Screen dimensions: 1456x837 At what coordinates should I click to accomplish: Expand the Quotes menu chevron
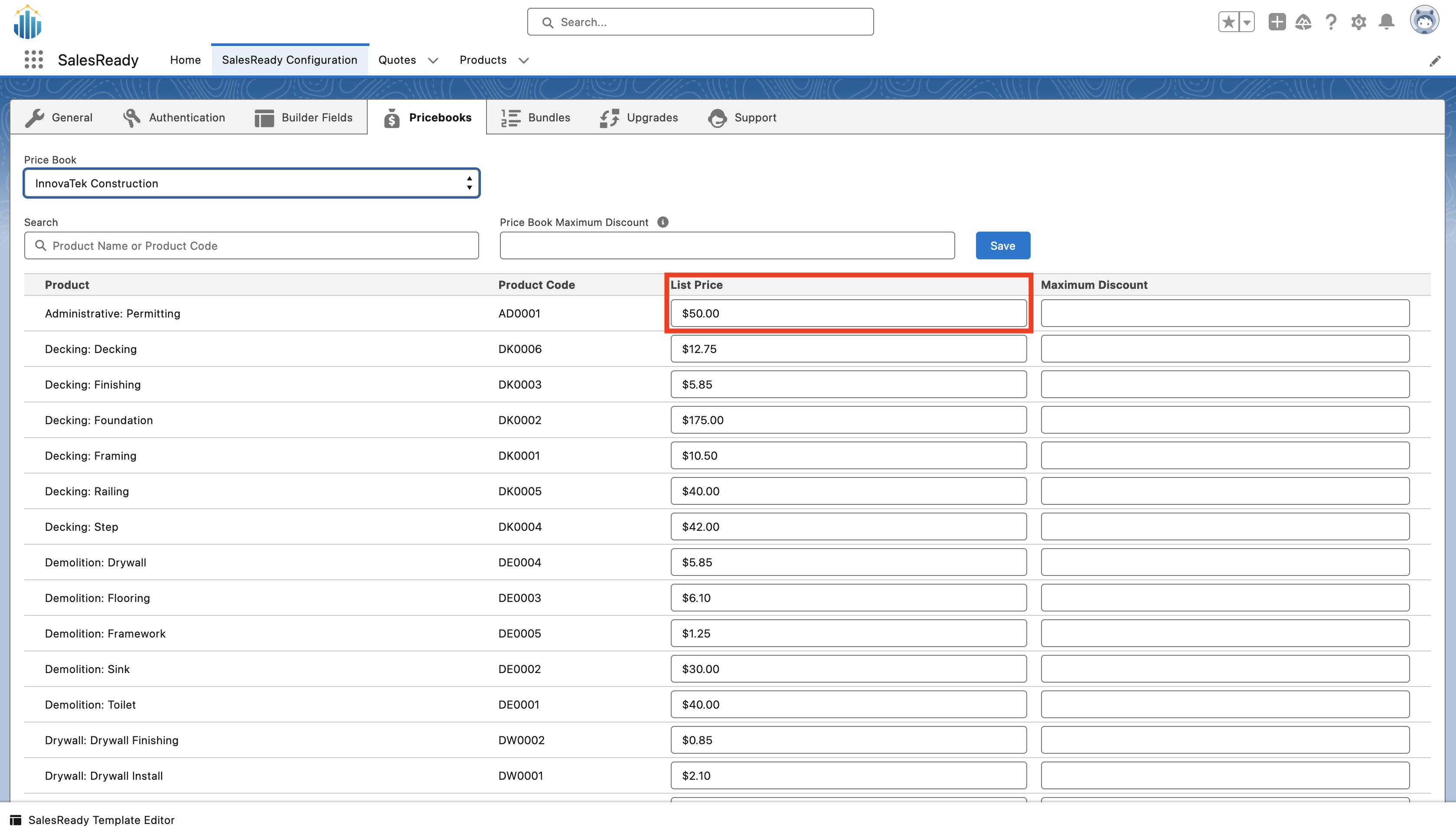[433, 60]
